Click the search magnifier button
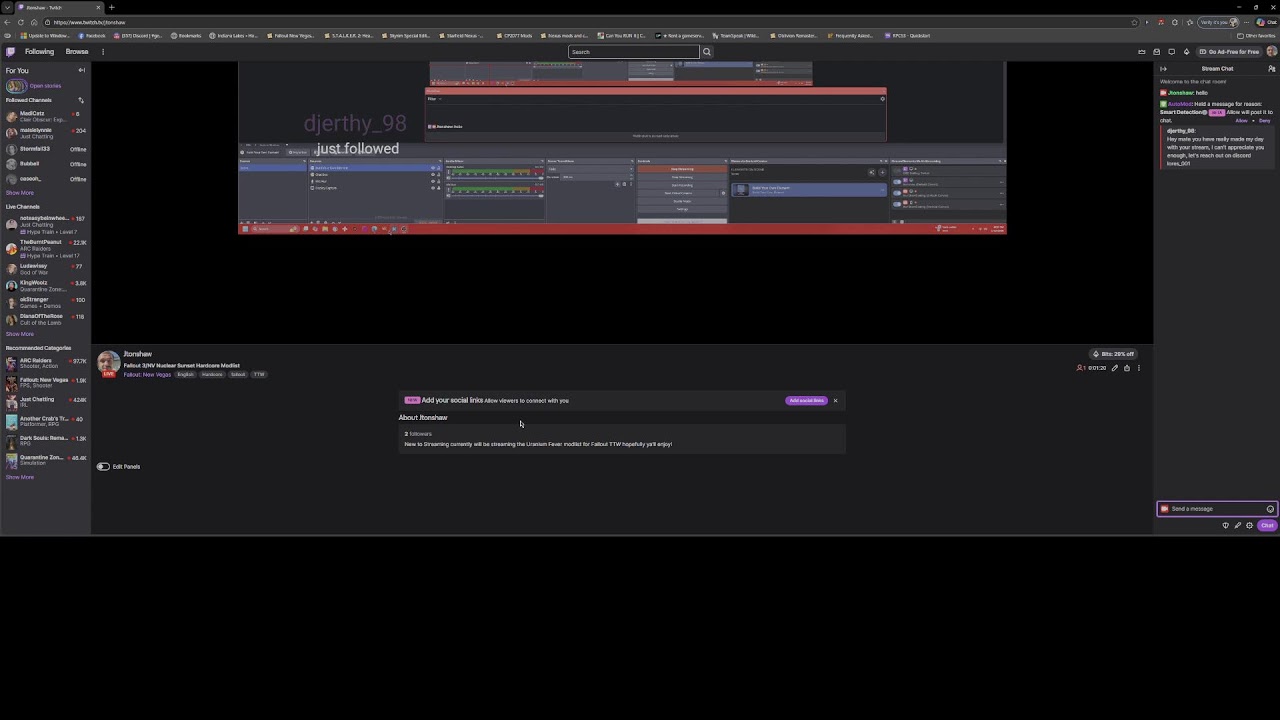The width and height of the screenshot is (1280, 720). click(x=706, y=52)
